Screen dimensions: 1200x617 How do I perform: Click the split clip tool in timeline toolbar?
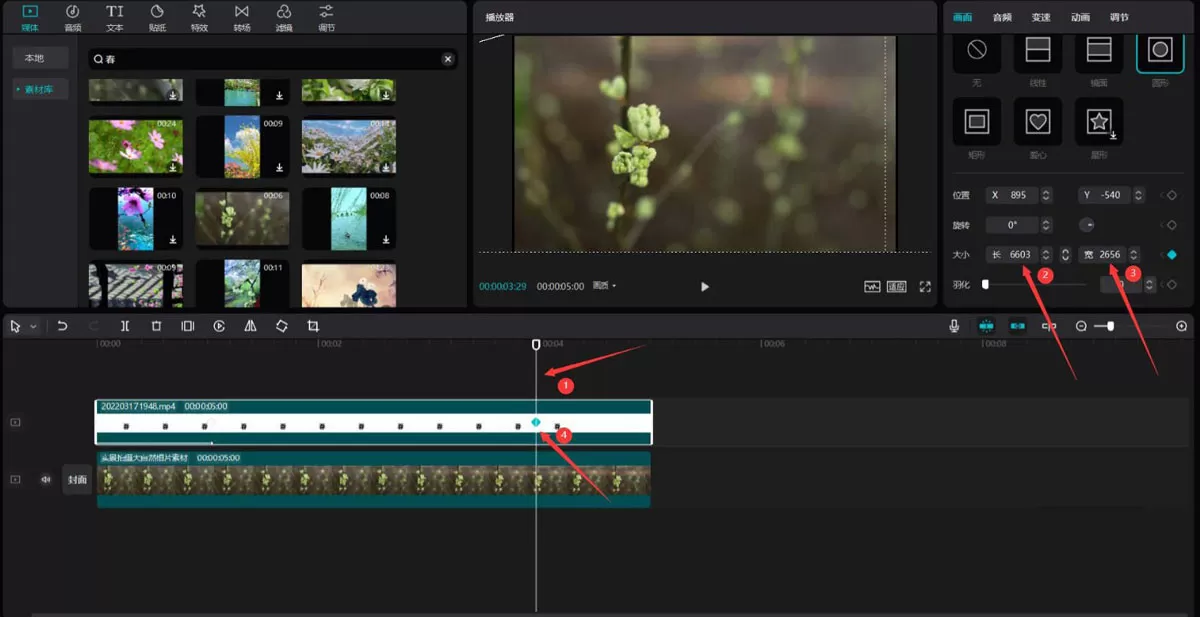coord(125,326)
